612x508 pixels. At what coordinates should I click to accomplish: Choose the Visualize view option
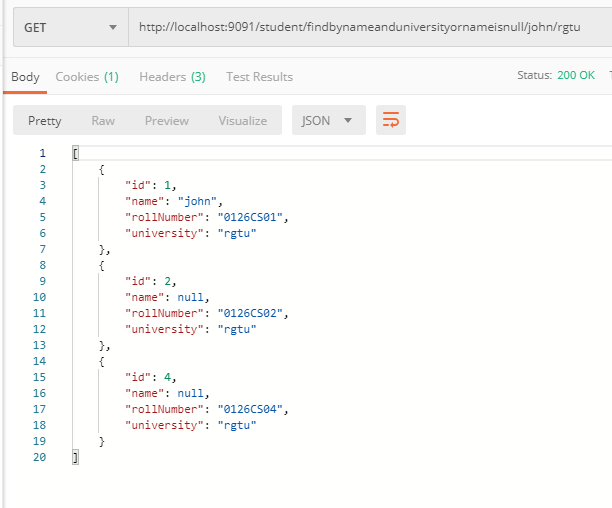tap(243, 121)
